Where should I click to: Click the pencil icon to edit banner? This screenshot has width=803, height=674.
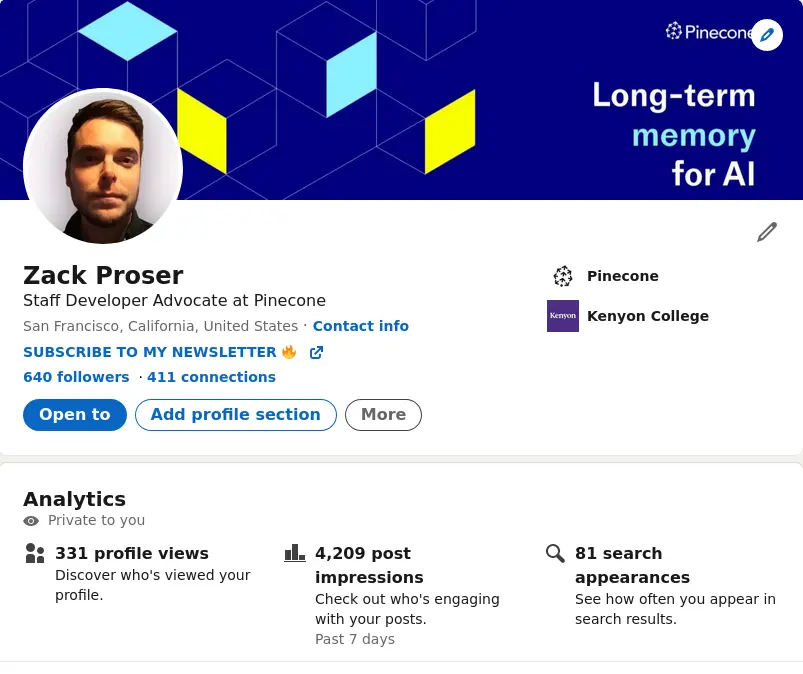(767, 35)
